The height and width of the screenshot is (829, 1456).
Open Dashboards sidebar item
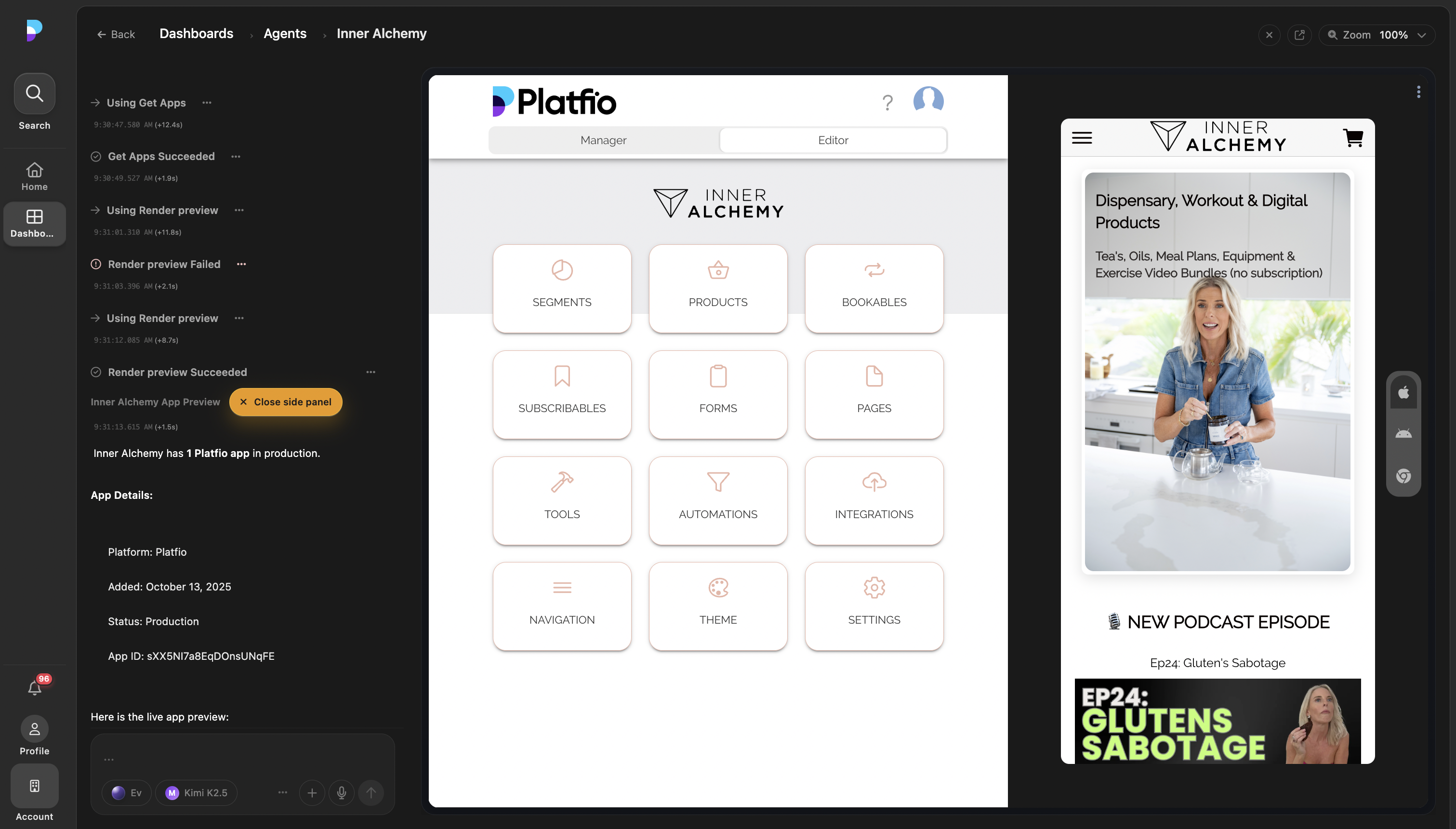[34, 223]
